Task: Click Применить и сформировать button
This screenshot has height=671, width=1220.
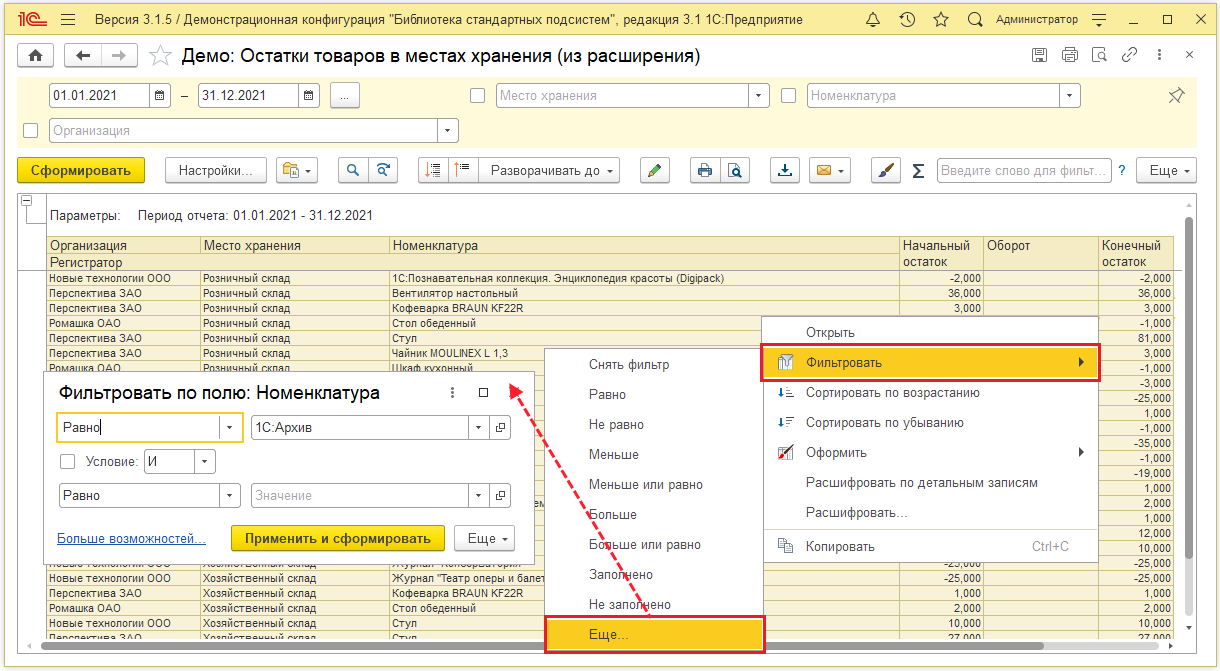Action: pyautogui.click(x=338, y=538)
